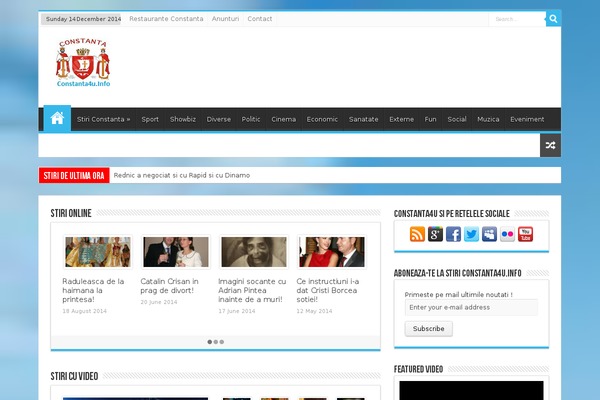Open the Politic menu item
This screenshot has width=600, height=400.
pos(251,119)
